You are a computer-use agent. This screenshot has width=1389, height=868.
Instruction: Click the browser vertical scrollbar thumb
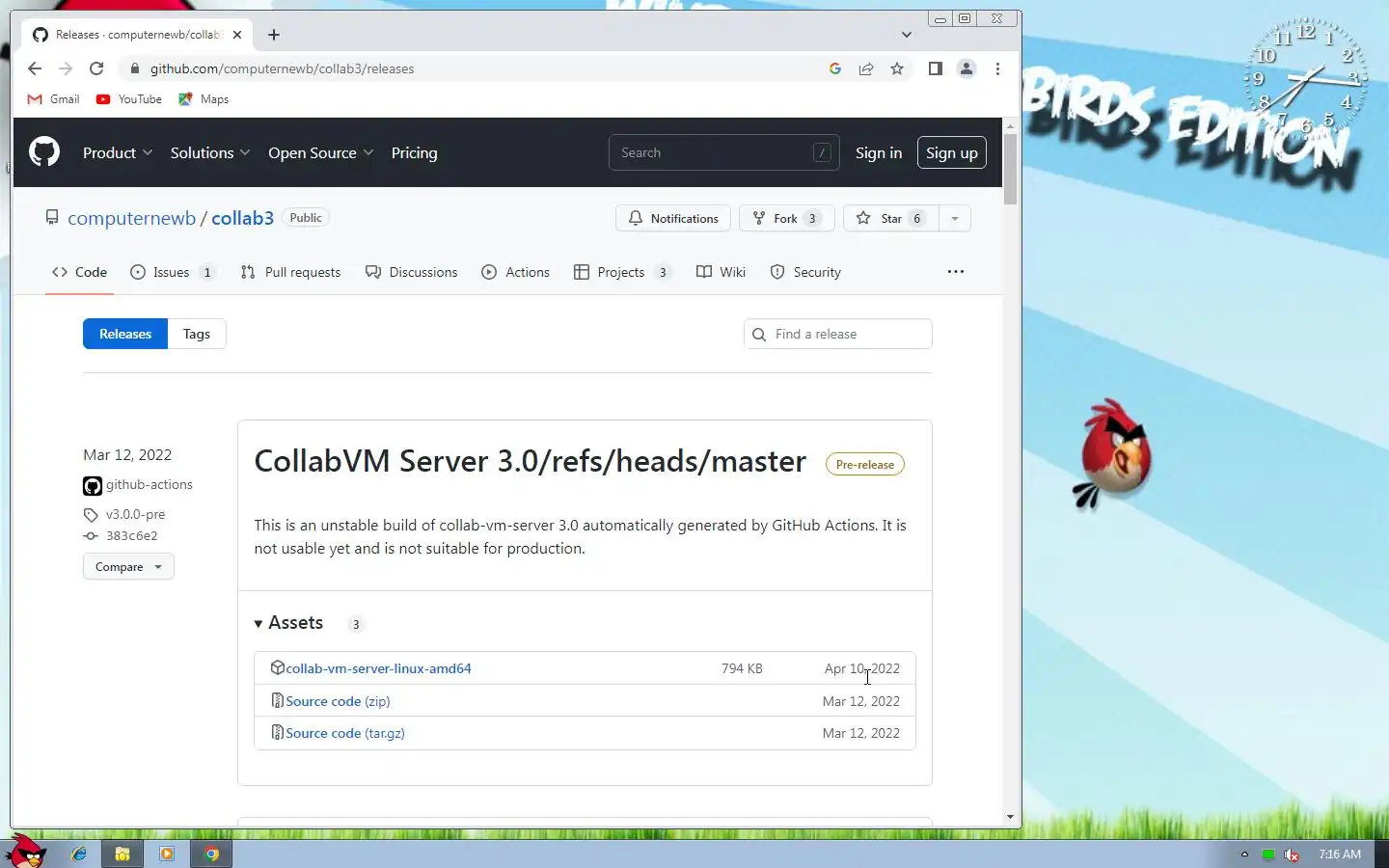[1010, 170]
